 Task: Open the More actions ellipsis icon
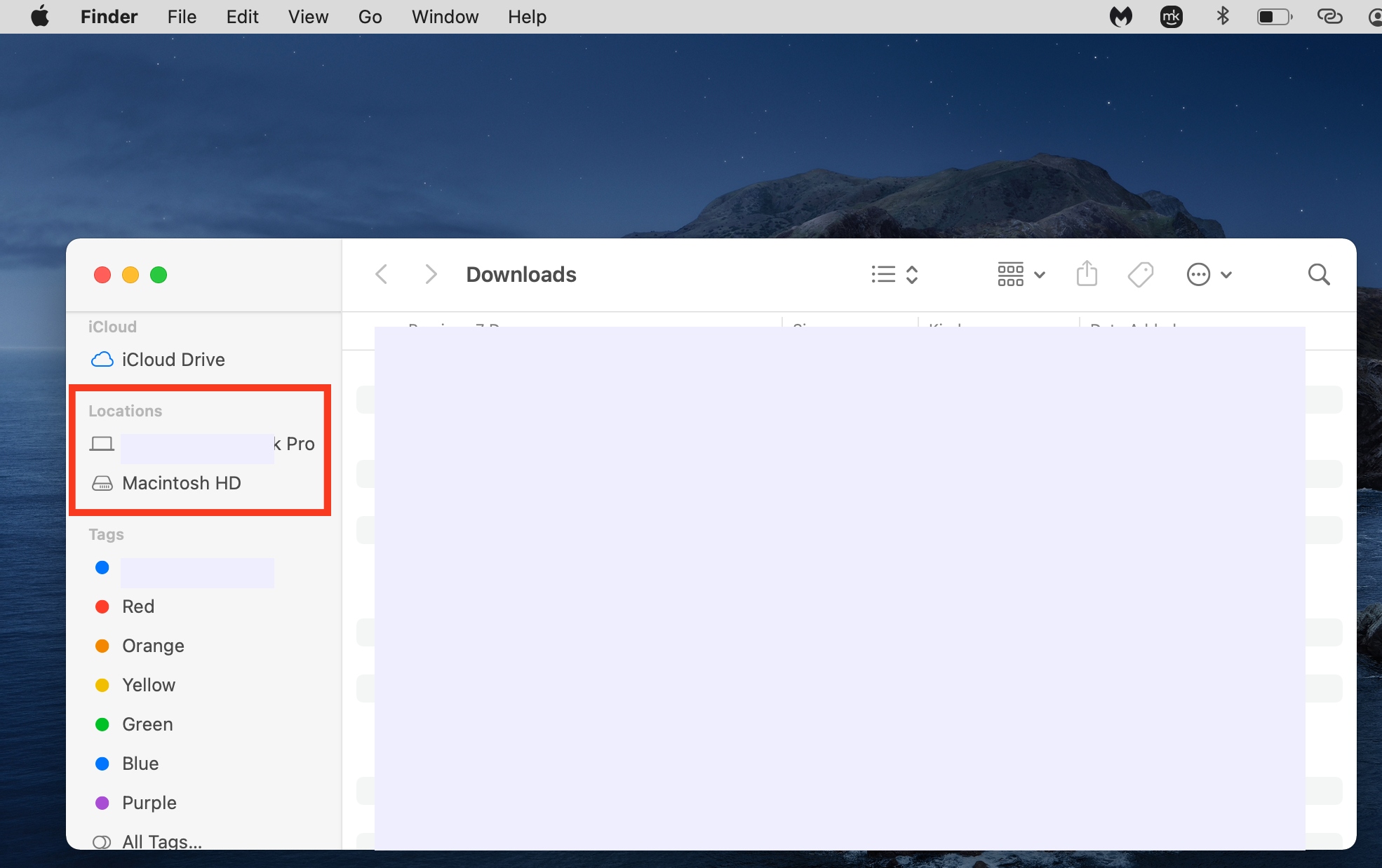point(1198,274)
